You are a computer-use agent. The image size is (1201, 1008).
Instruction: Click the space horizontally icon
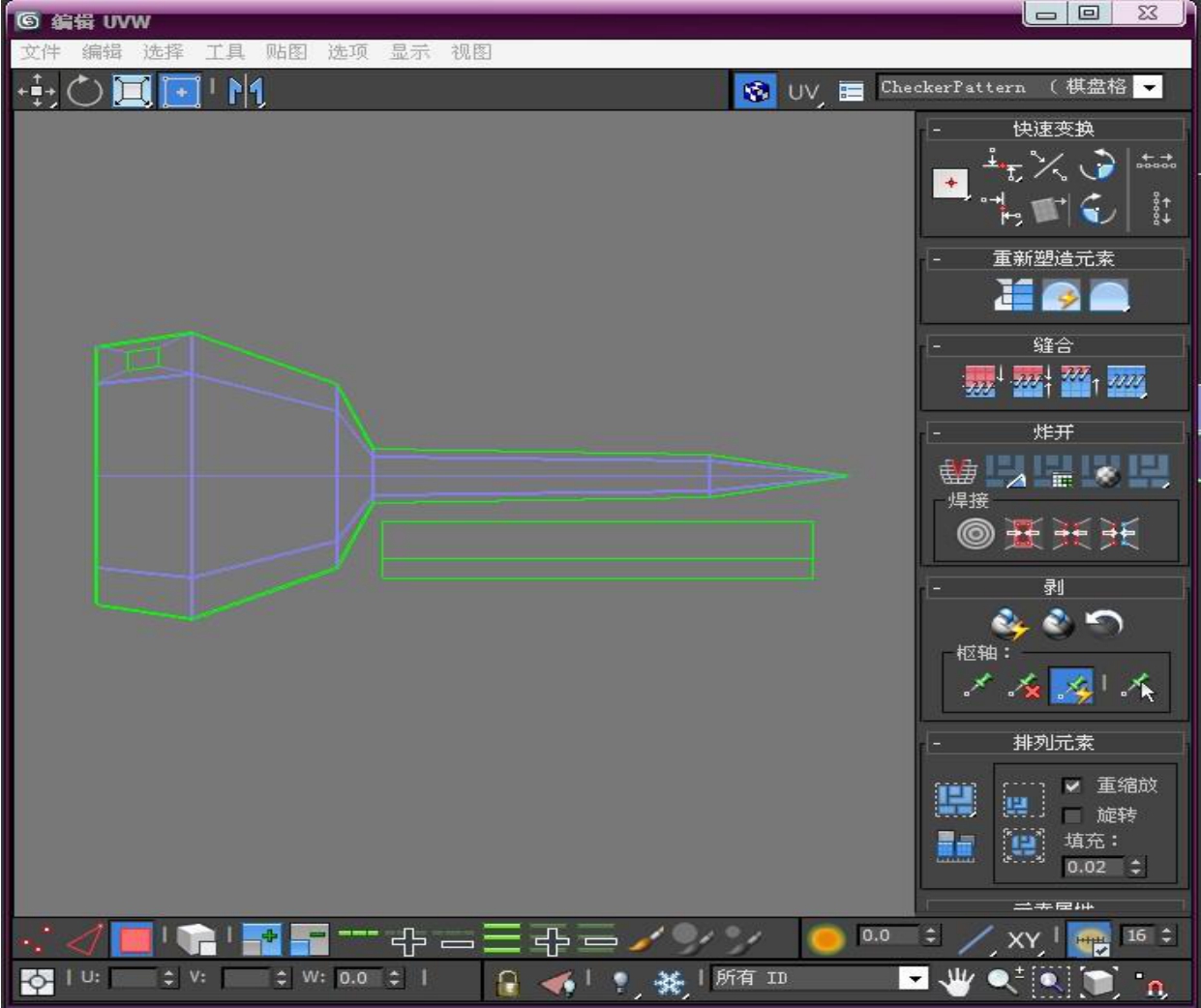[1156, 161]
